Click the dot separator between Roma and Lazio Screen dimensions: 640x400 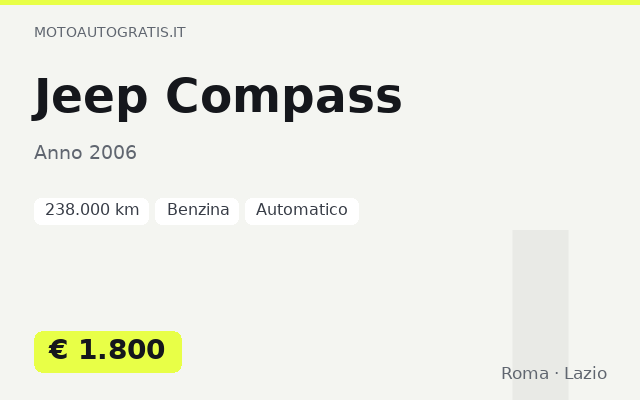[x=557, y=373]
